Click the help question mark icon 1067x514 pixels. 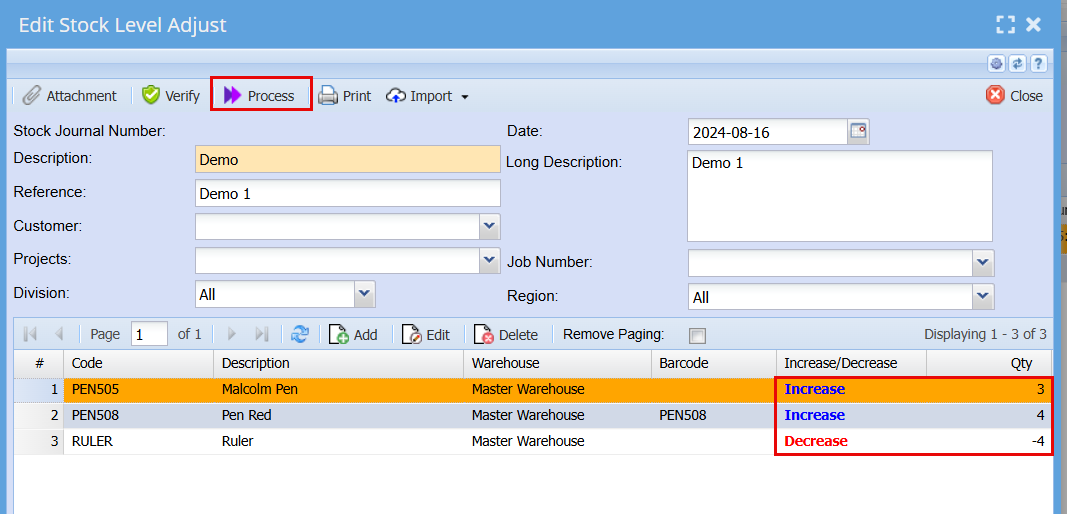(x=1038, y=63)
